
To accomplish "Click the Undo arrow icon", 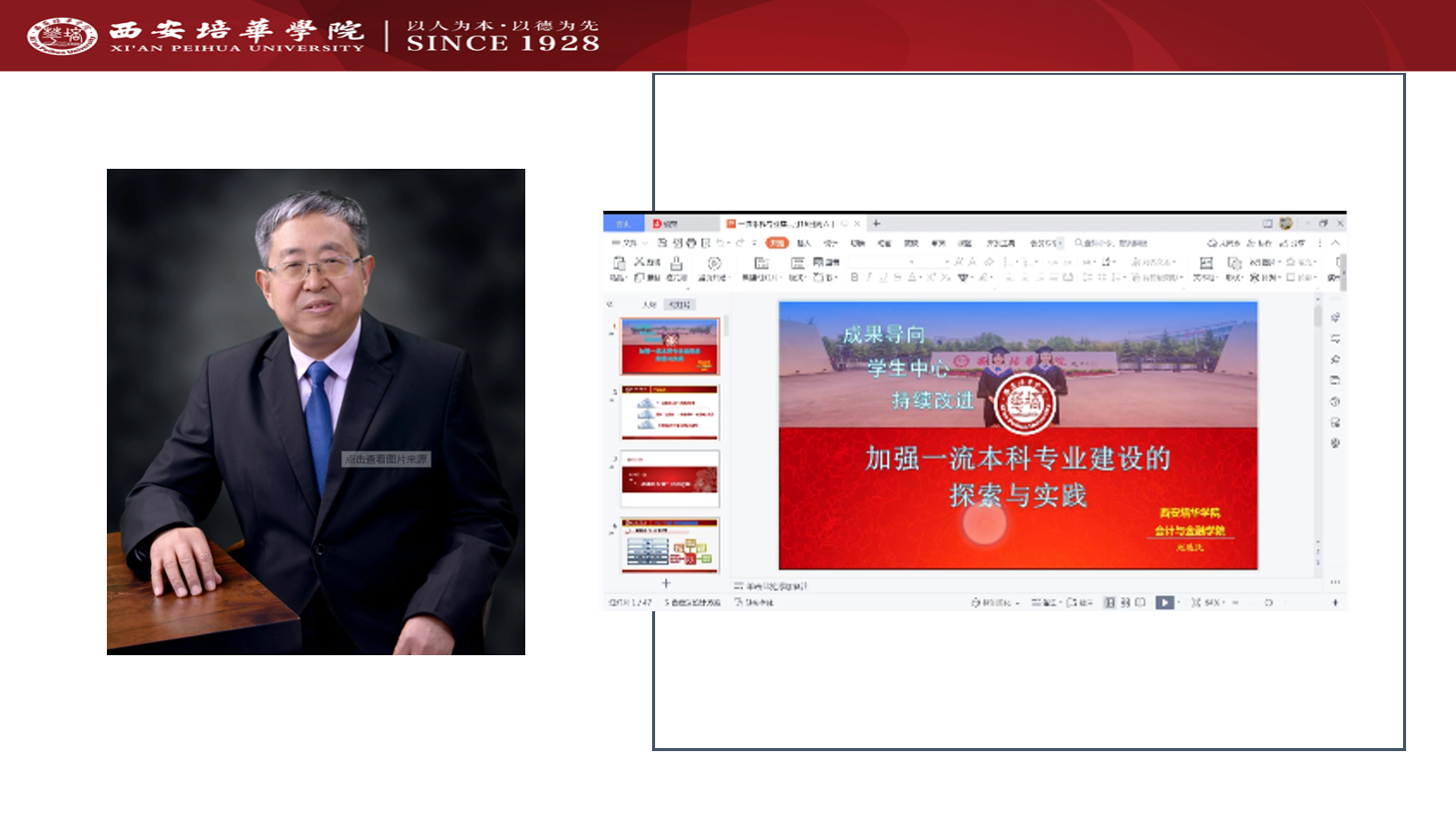I will coord(719,243).
